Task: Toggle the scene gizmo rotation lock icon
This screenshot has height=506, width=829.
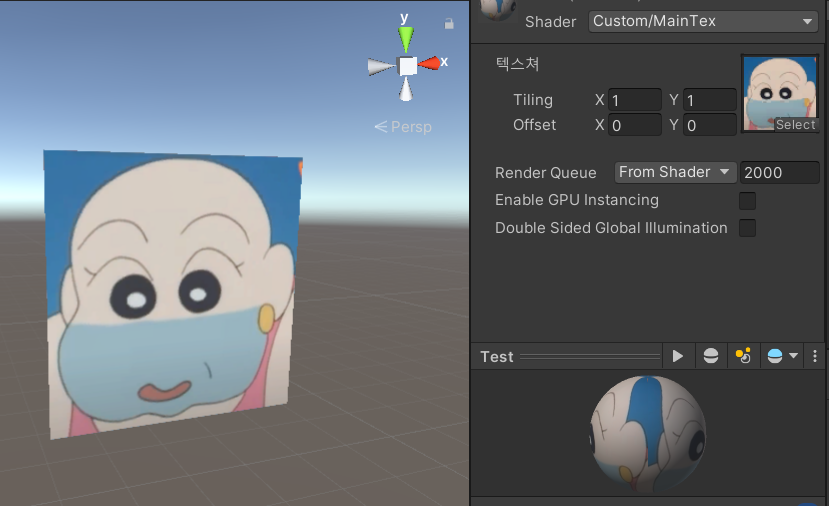Action: click(x=449, y=24)
